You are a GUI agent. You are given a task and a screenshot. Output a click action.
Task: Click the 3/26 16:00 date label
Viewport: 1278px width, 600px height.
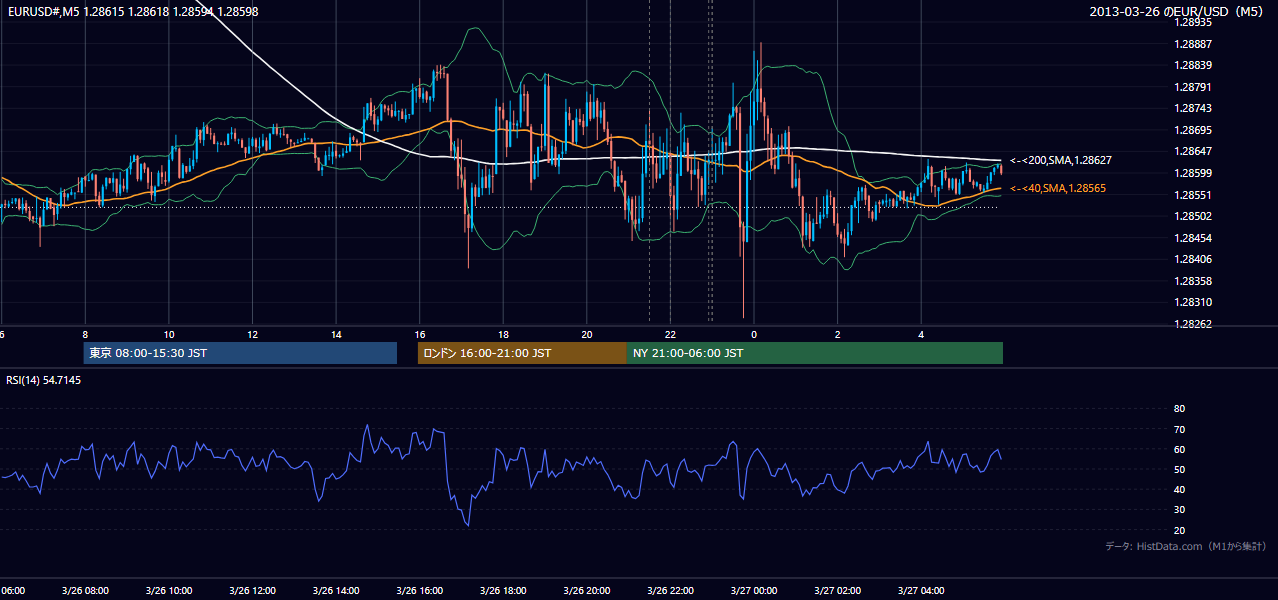419,591
